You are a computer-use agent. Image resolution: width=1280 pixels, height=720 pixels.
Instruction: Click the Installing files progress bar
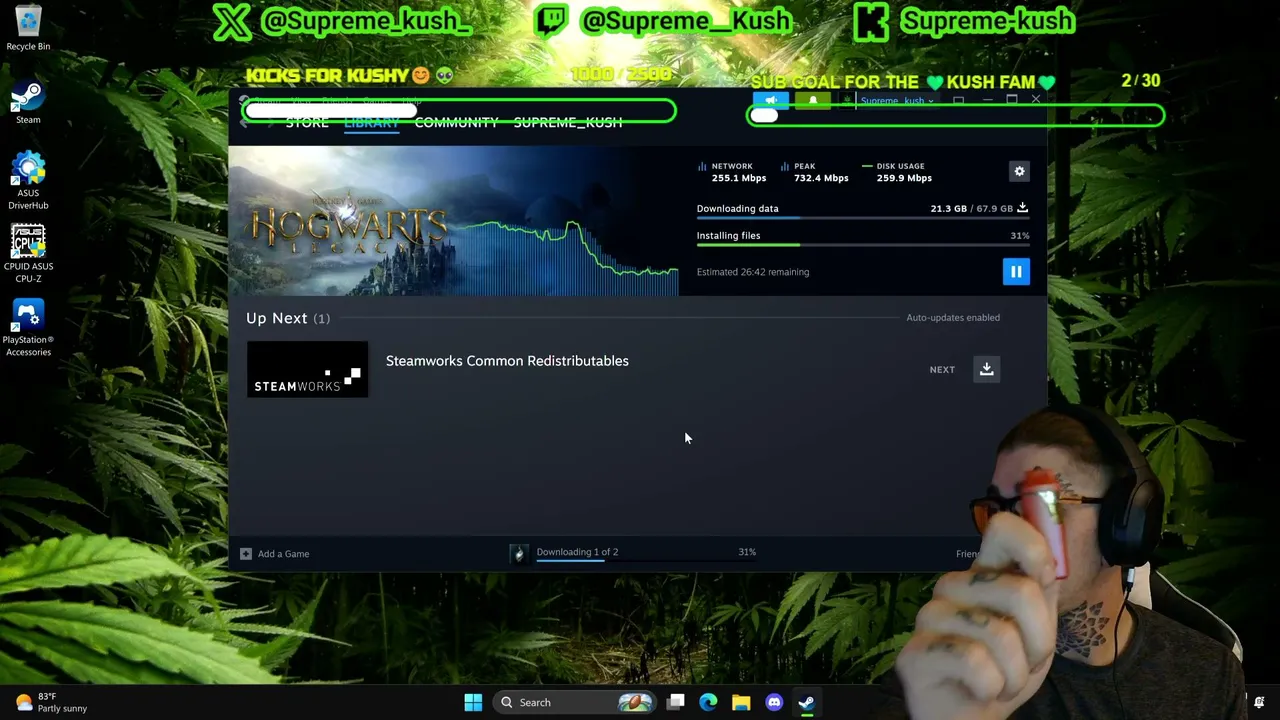[x=863, y=245]
